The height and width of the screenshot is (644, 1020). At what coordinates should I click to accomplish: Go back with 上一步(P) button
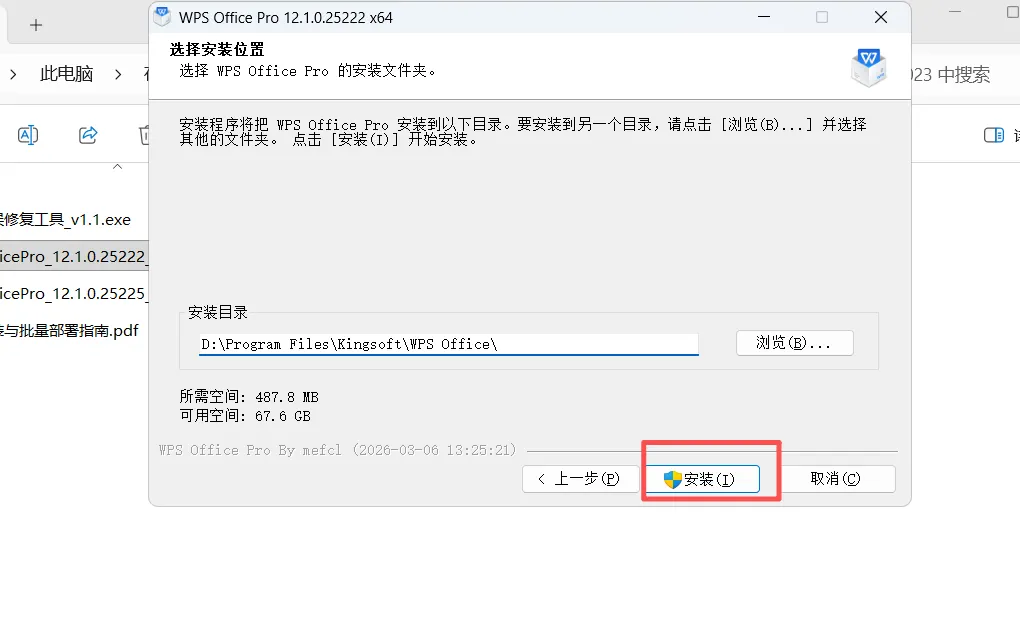click(580, 479)
